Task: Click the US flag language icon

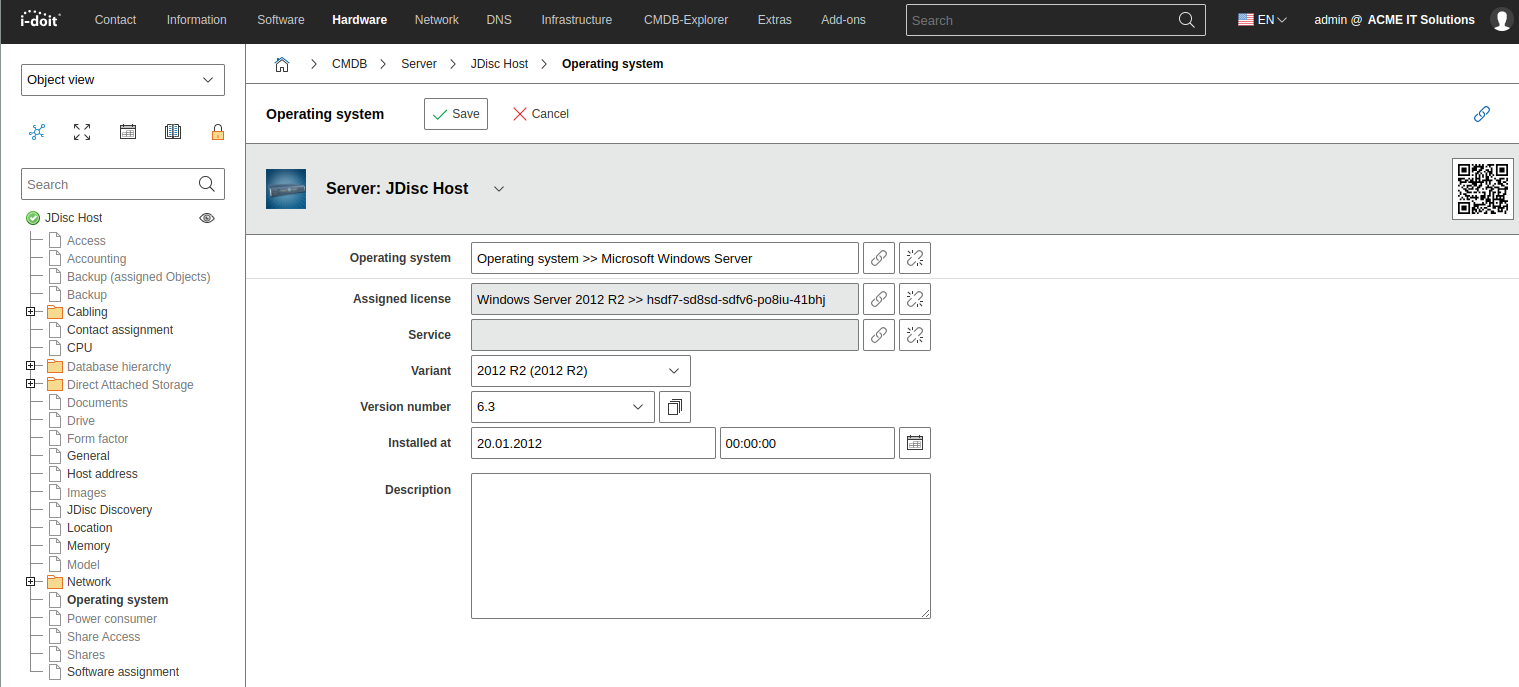Action: (x=1246, y=20)
